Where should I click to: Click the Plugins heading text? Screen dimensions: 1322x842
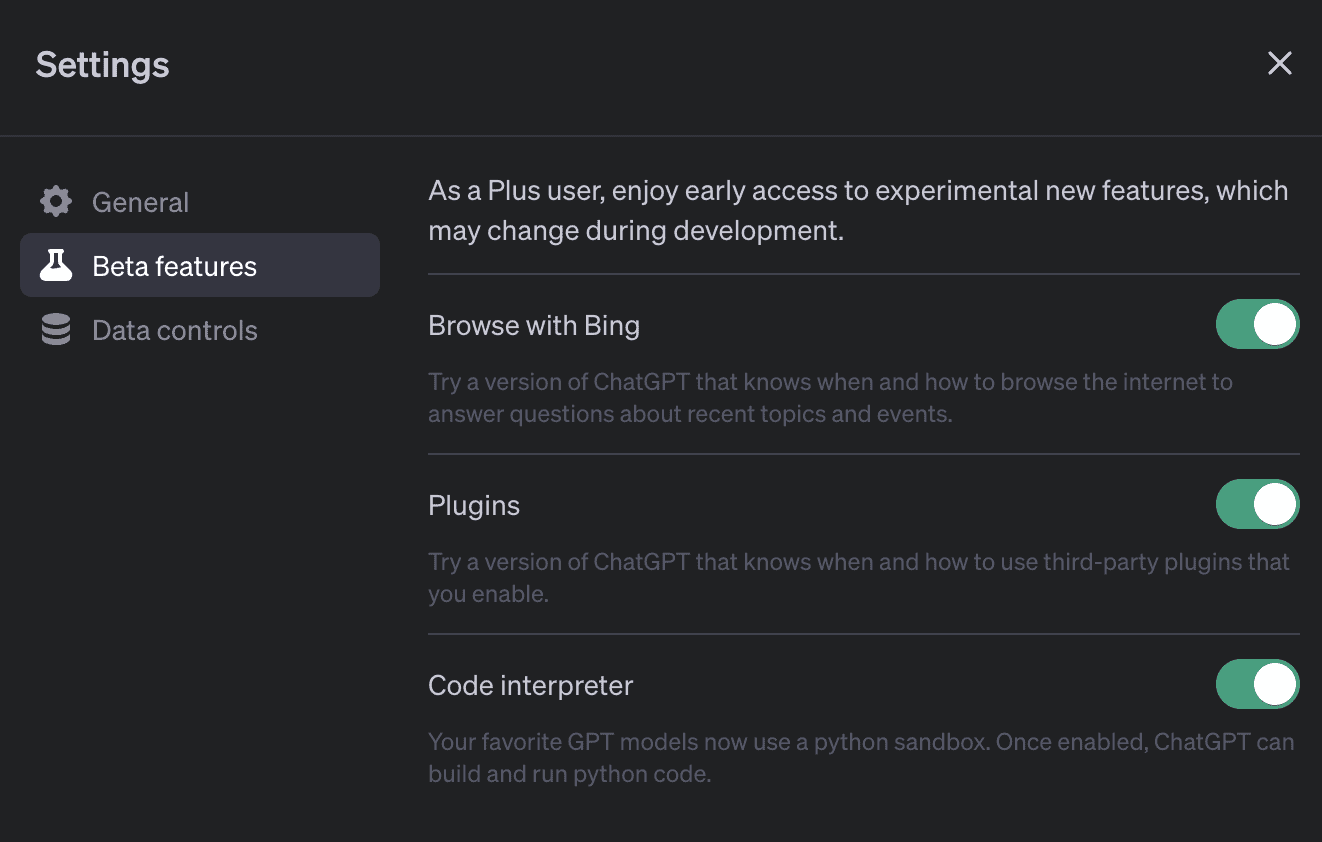point(474,506)
